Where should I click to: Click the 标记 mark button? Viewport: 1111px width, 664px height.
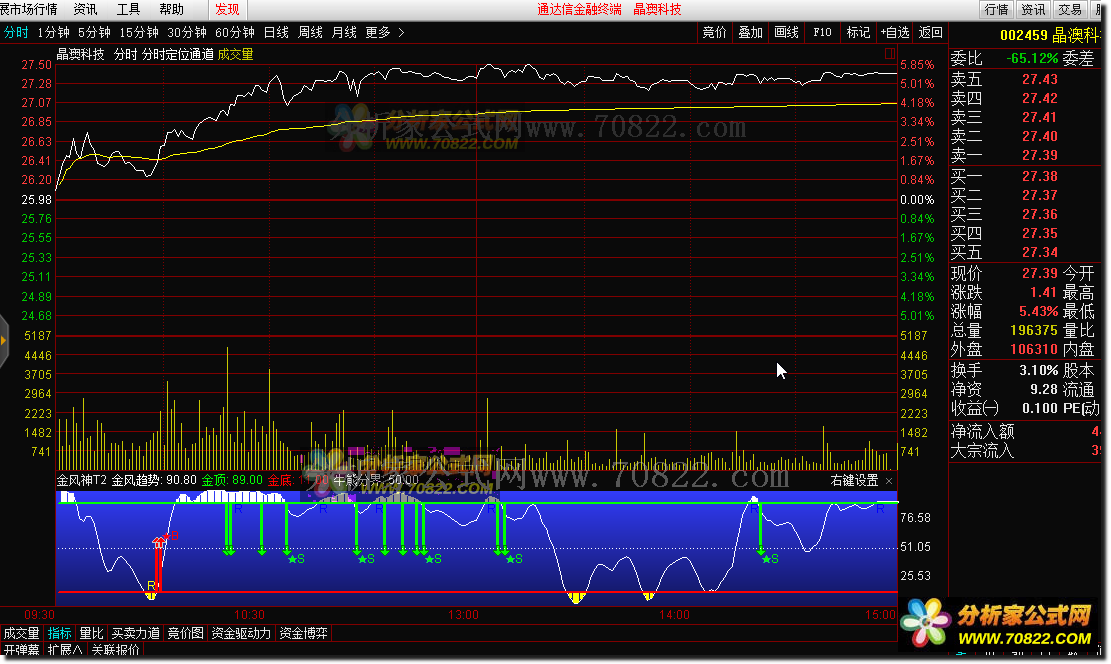(x=858, y=33)
